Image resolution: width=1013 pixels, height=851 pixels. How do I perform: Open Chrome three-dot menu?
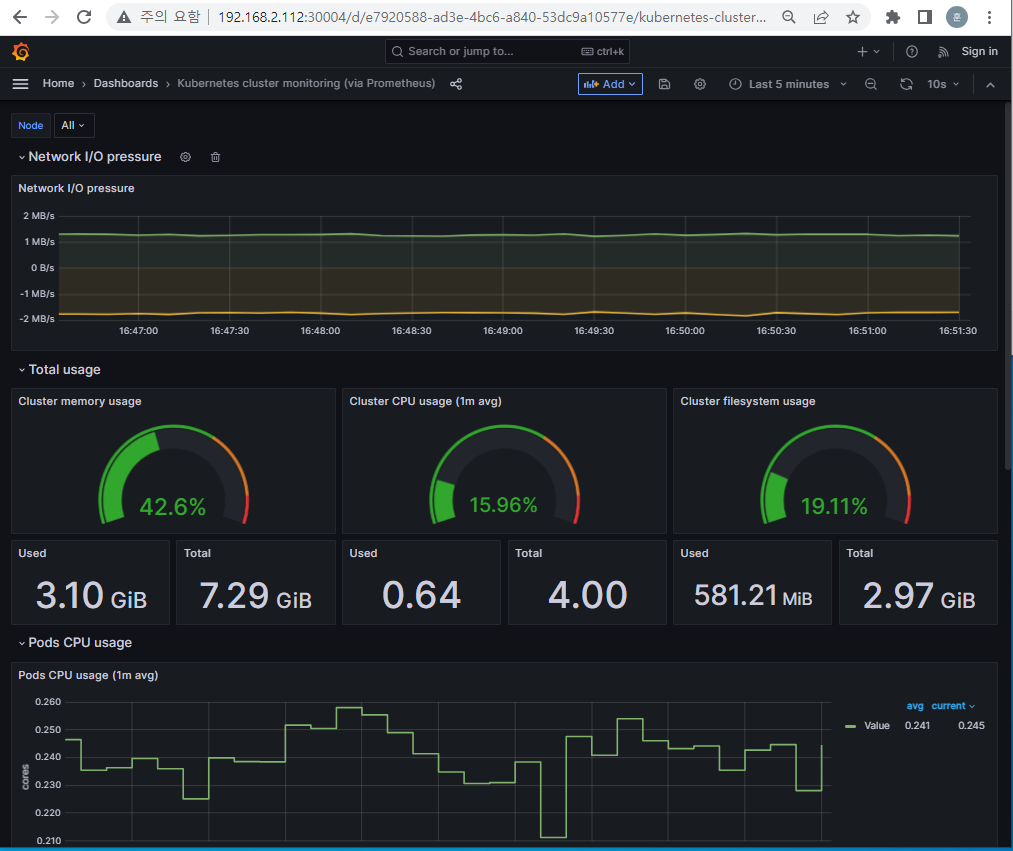click(989, 17)
